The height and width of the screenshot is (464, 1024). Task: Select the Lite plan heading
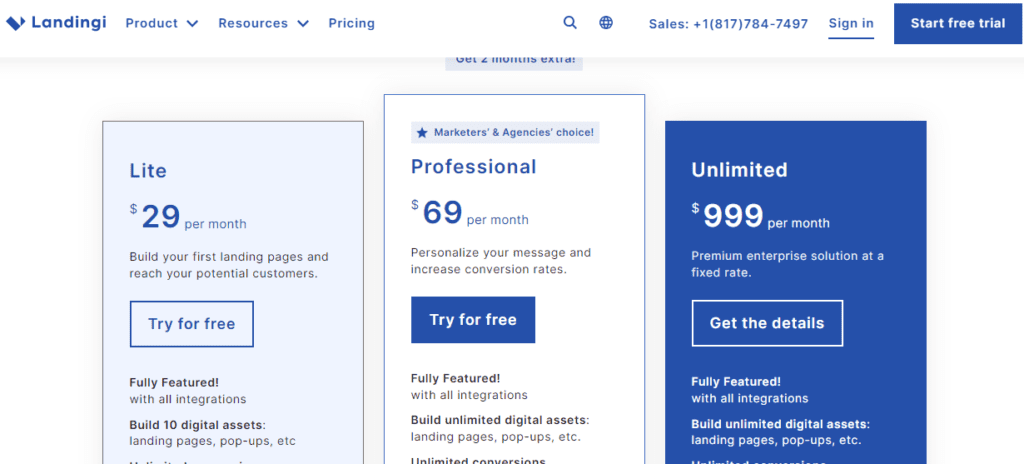[x=148, y=171]
